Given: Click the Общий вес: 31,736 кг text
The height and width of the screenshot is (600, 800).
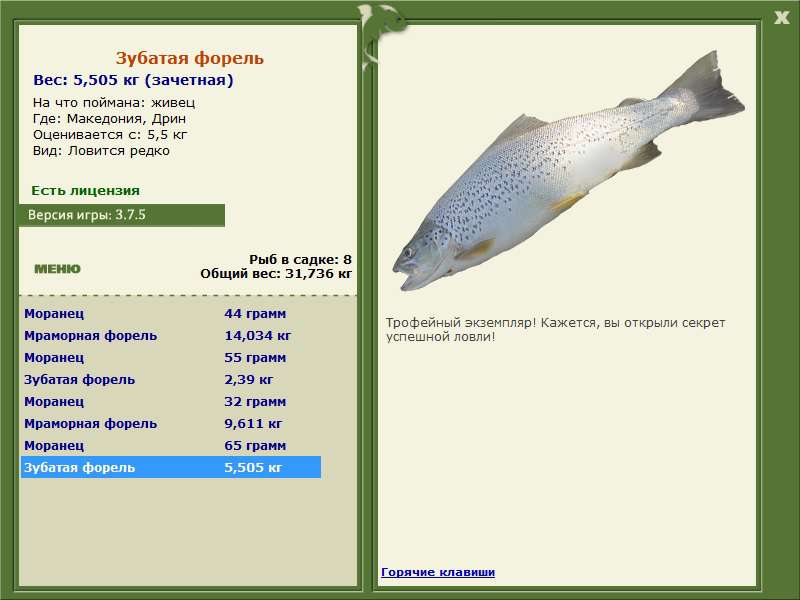Looking at the screenshot, I should pyautogui.click(x=276, y=274).
